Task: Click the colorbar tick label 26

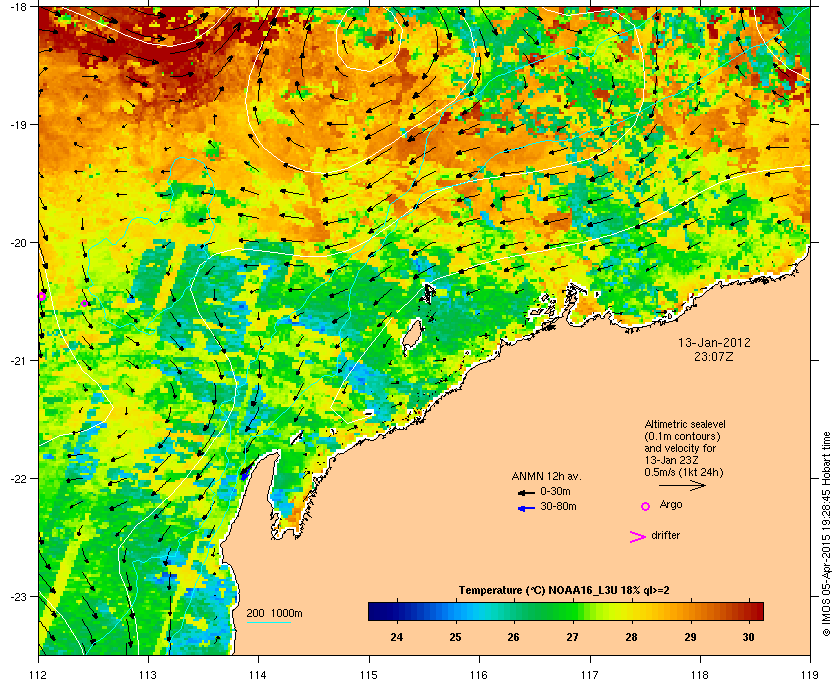Action: click(x=514, y=637)
